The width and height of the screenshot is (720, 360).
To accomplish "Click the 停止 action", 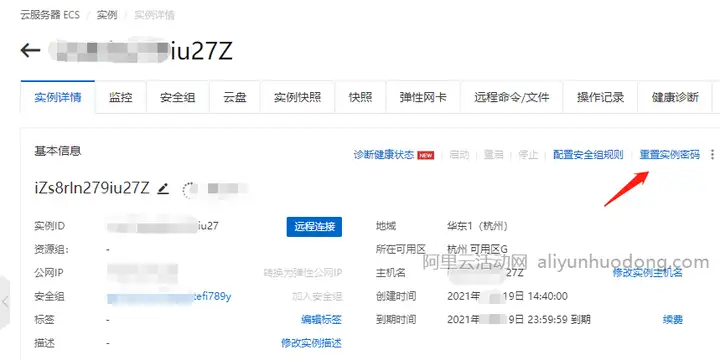I will (x=528, y=155).
